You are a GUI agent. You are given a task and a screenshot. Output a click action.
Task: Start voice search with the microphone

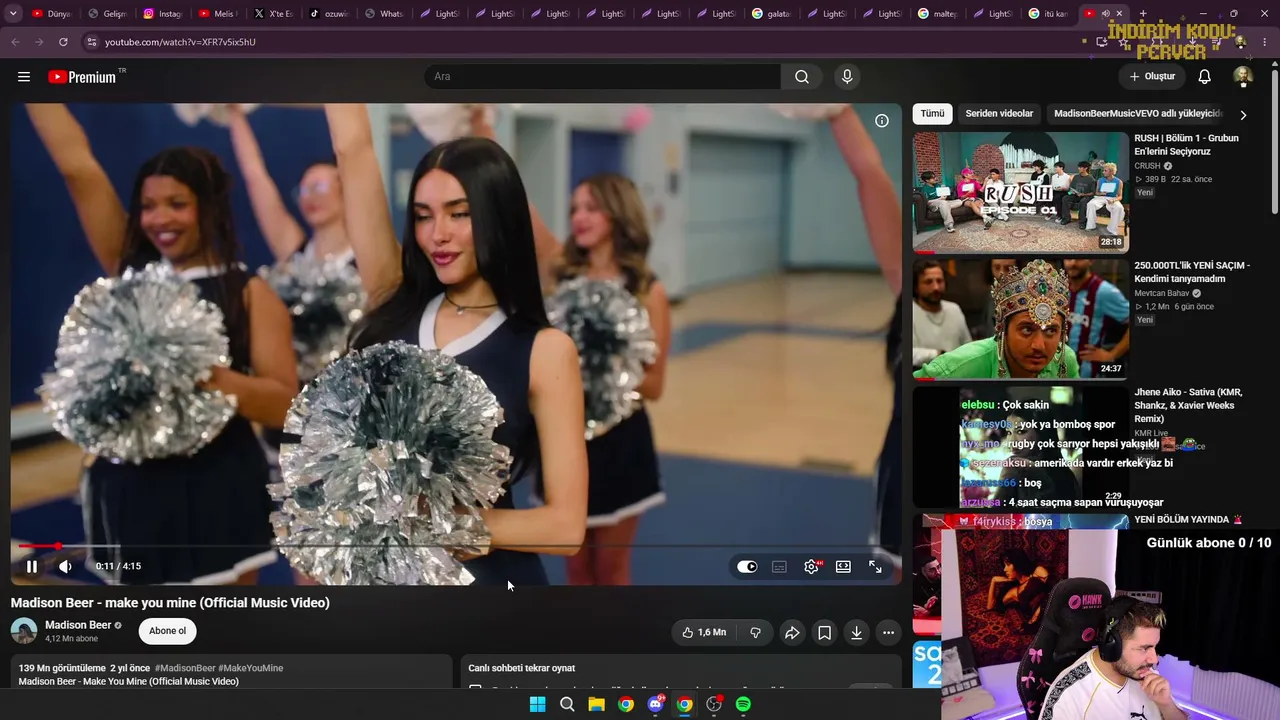tap(847, 77)
